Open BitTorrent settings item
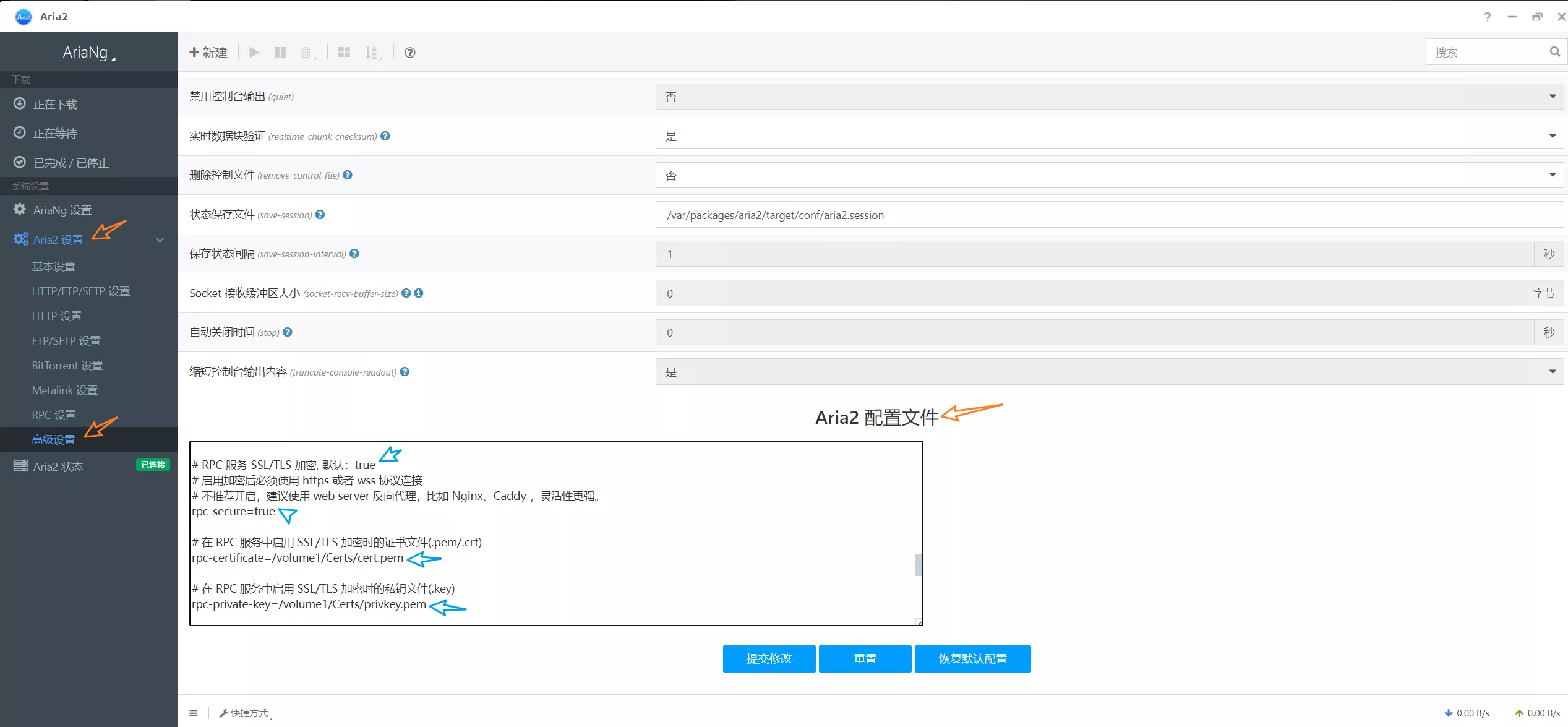 (x=67, y=365)
